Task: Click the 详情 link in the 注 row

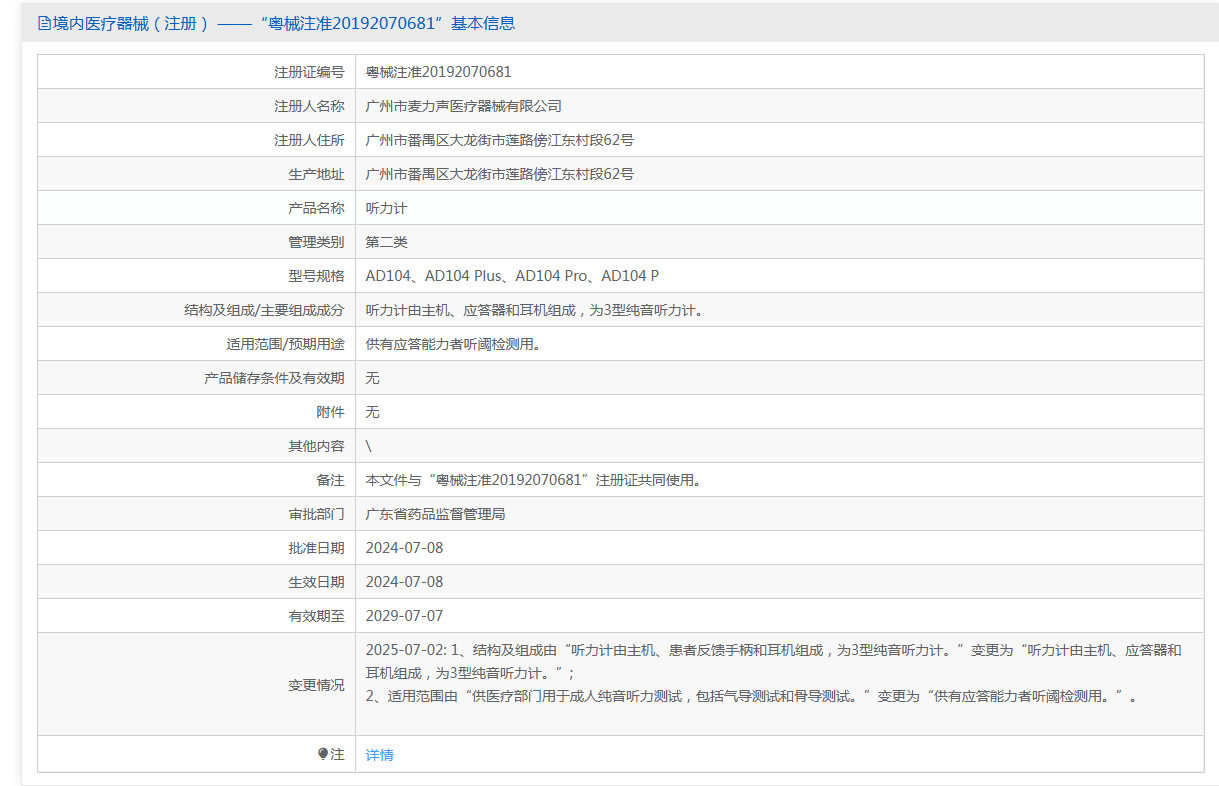Action: click(379, 755)
